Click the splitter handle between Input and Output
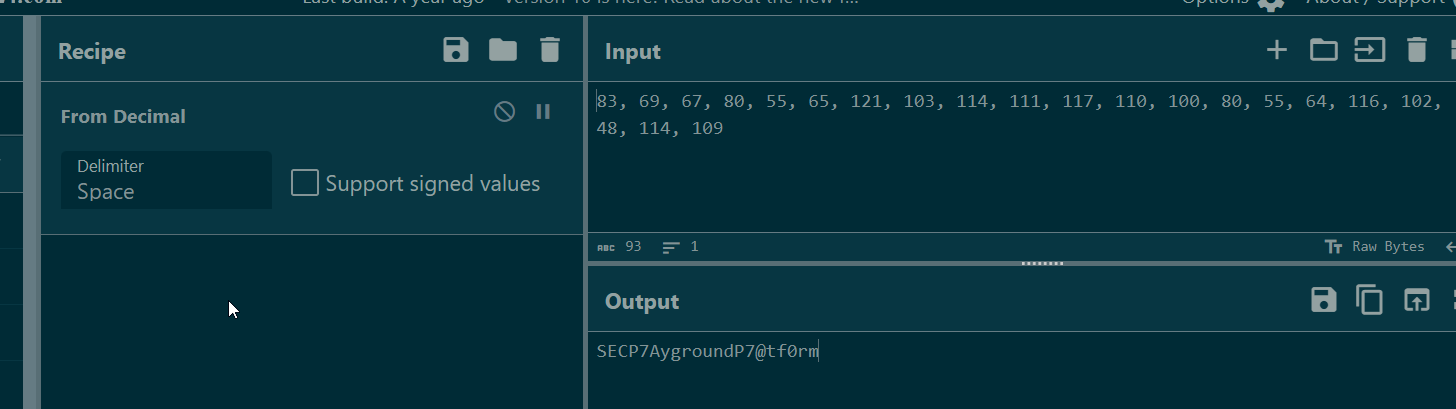Screen dimensions: 1456x409 tap(1041, 263)
